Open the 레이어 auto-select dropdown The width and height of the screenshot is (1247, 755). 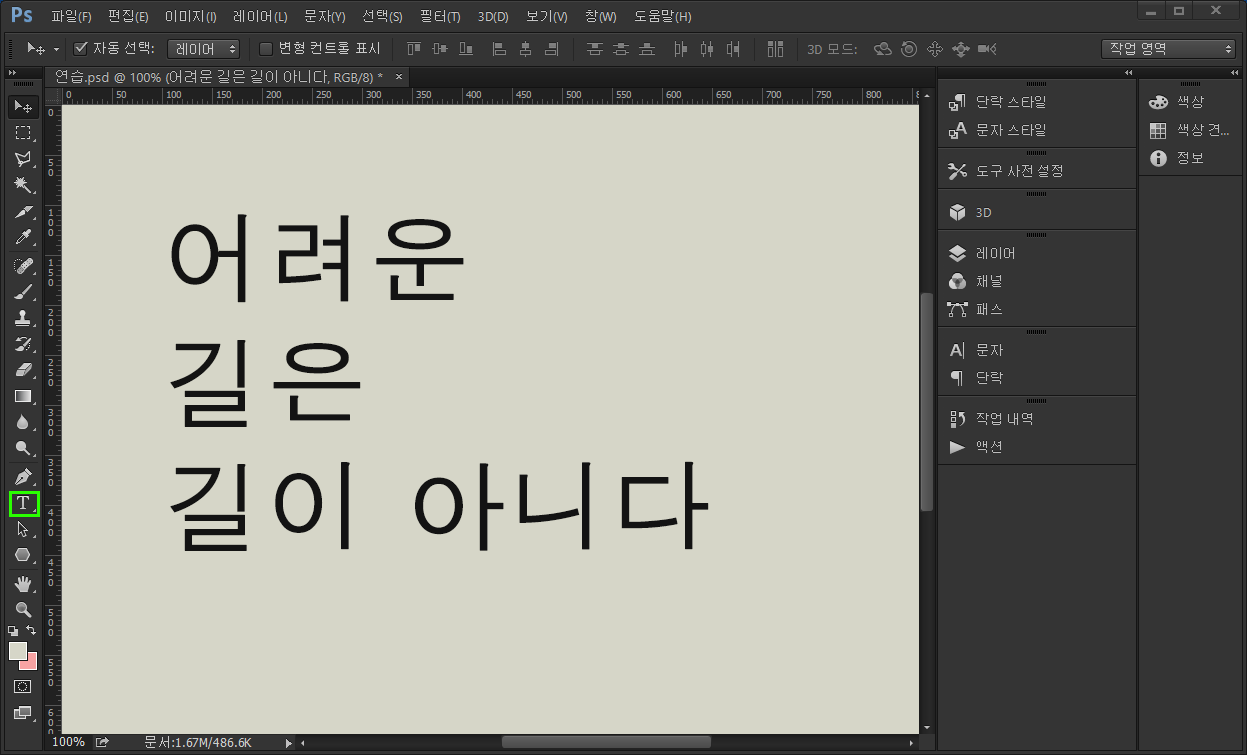tap(203, 48)
